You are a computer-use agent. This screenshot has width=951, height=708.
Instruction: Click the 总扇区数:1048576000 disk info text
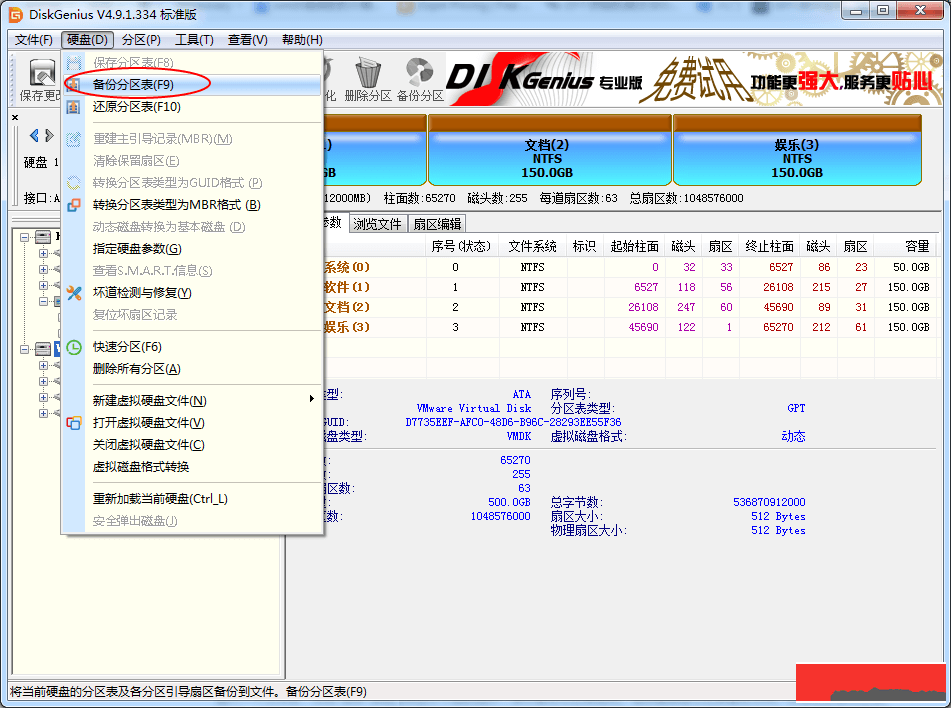coord(686,198)
